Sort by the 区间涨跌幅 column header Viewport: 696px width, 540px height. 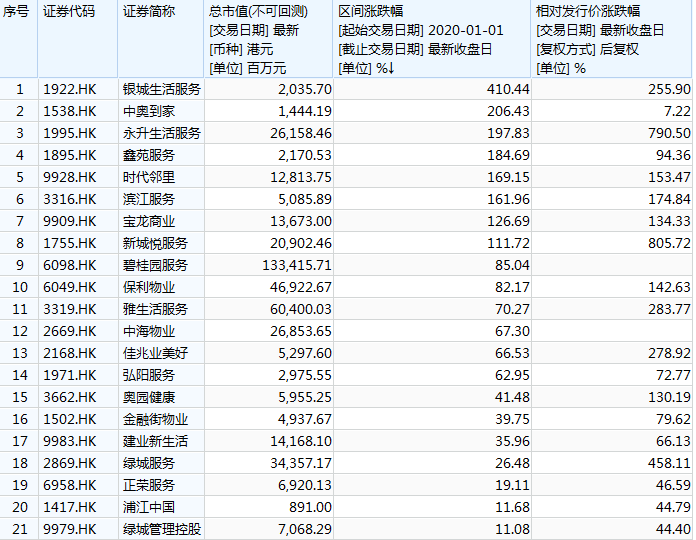[431, 39]
